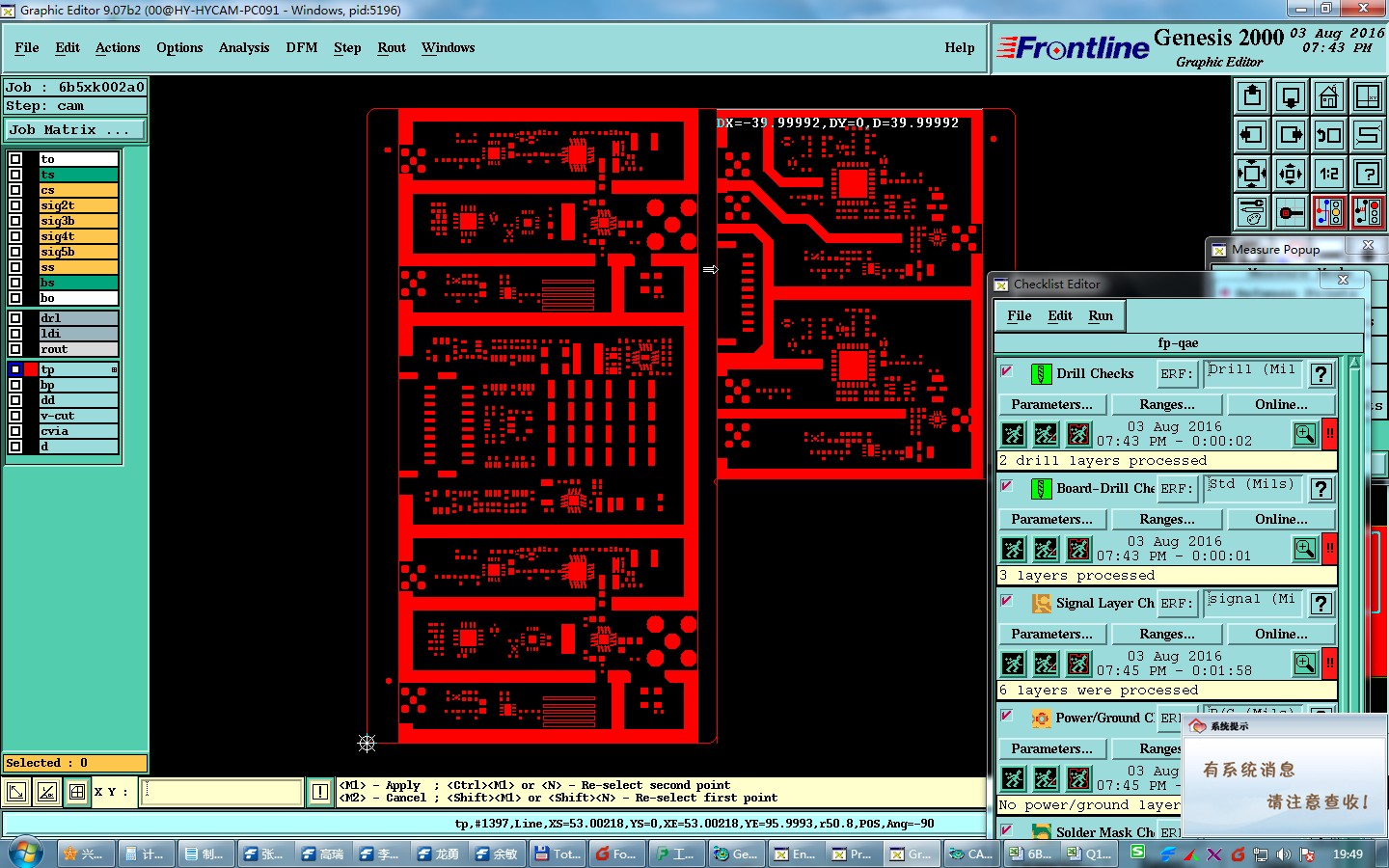Click magnifier results viewer for Drill Checks

(x=1305, y=434)
